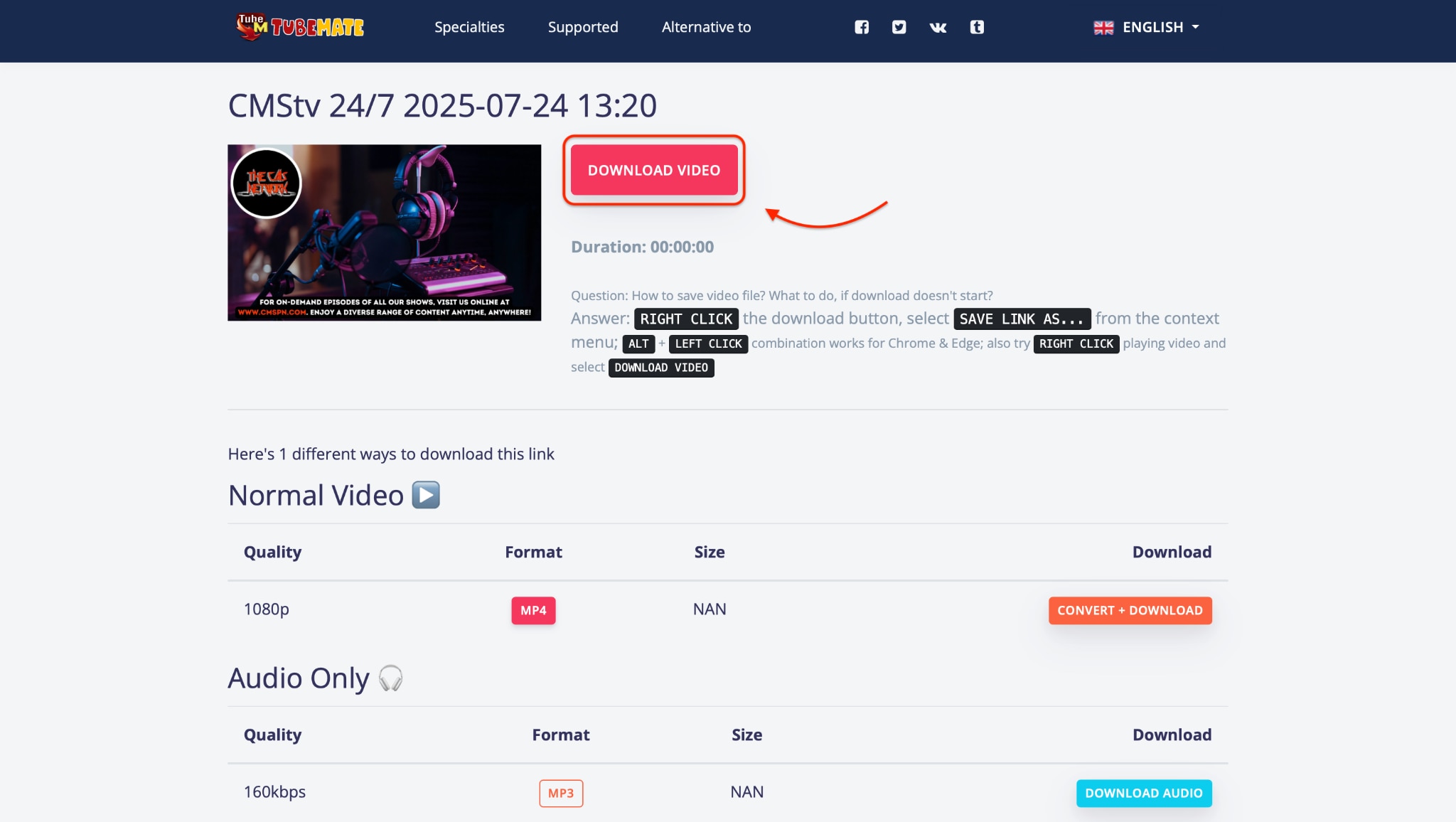Expand the language selector chevron
The image size is (1456, 822).
1195,28
